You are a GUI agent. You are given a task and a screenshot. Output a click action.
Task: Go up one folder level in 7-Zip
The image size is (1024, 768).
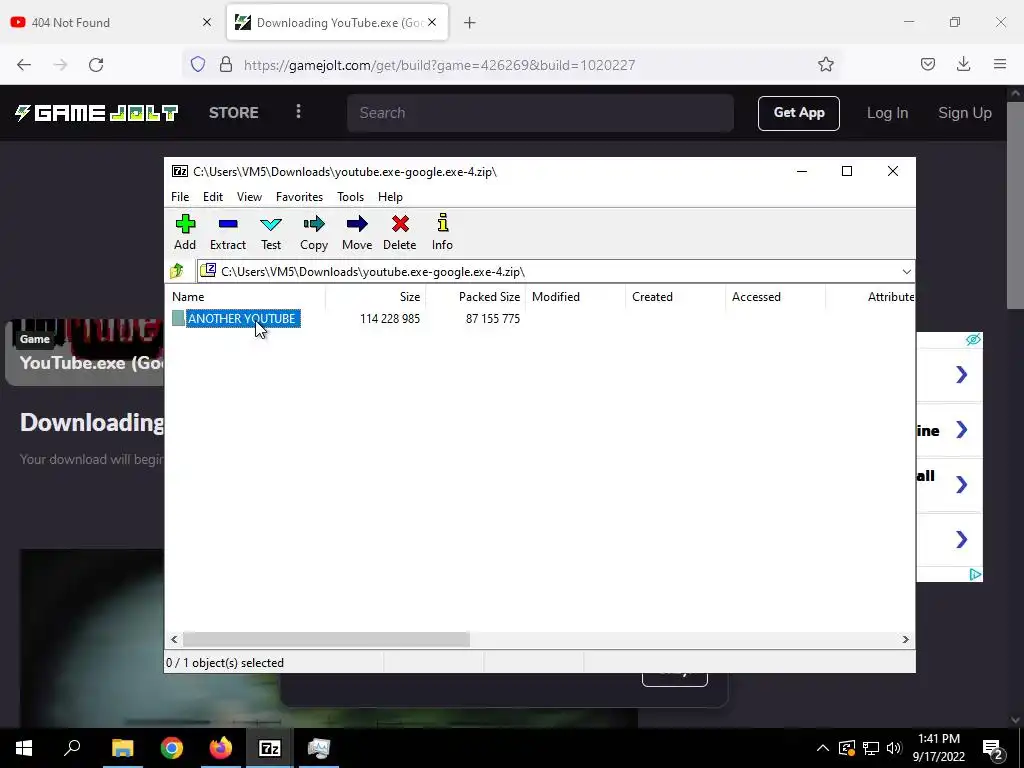pyautogui.click(x=177, y=271)
